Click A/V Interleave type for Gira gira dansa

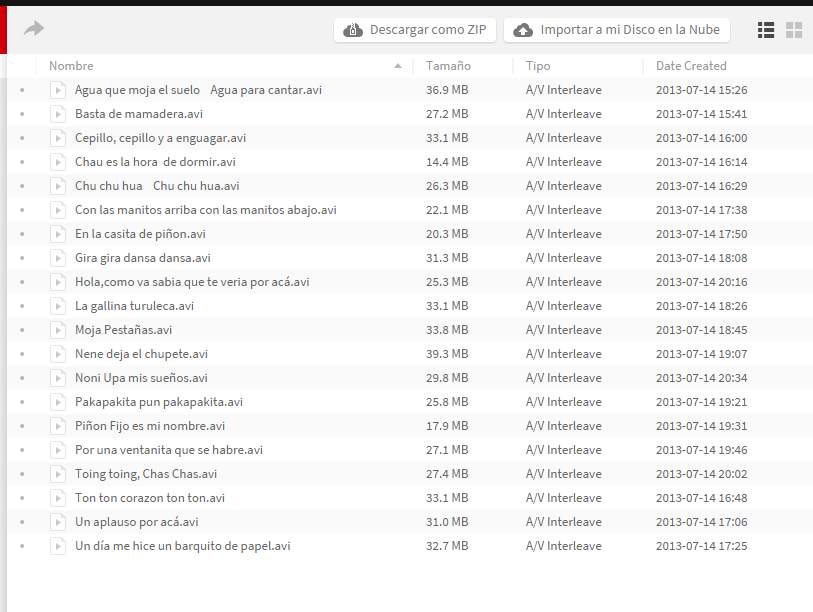[564, 258]
